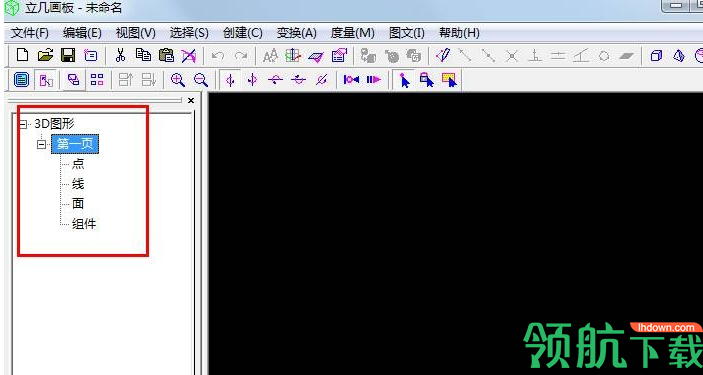Click the intersection point tool icon

[512, 56]
